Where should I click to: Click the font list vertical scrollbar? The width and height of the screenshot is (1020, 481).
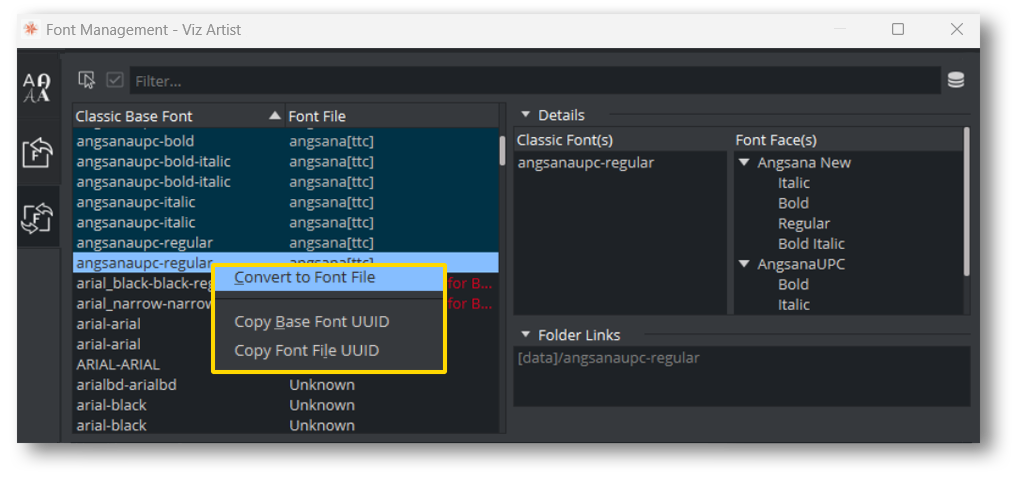tap(502, 150)
